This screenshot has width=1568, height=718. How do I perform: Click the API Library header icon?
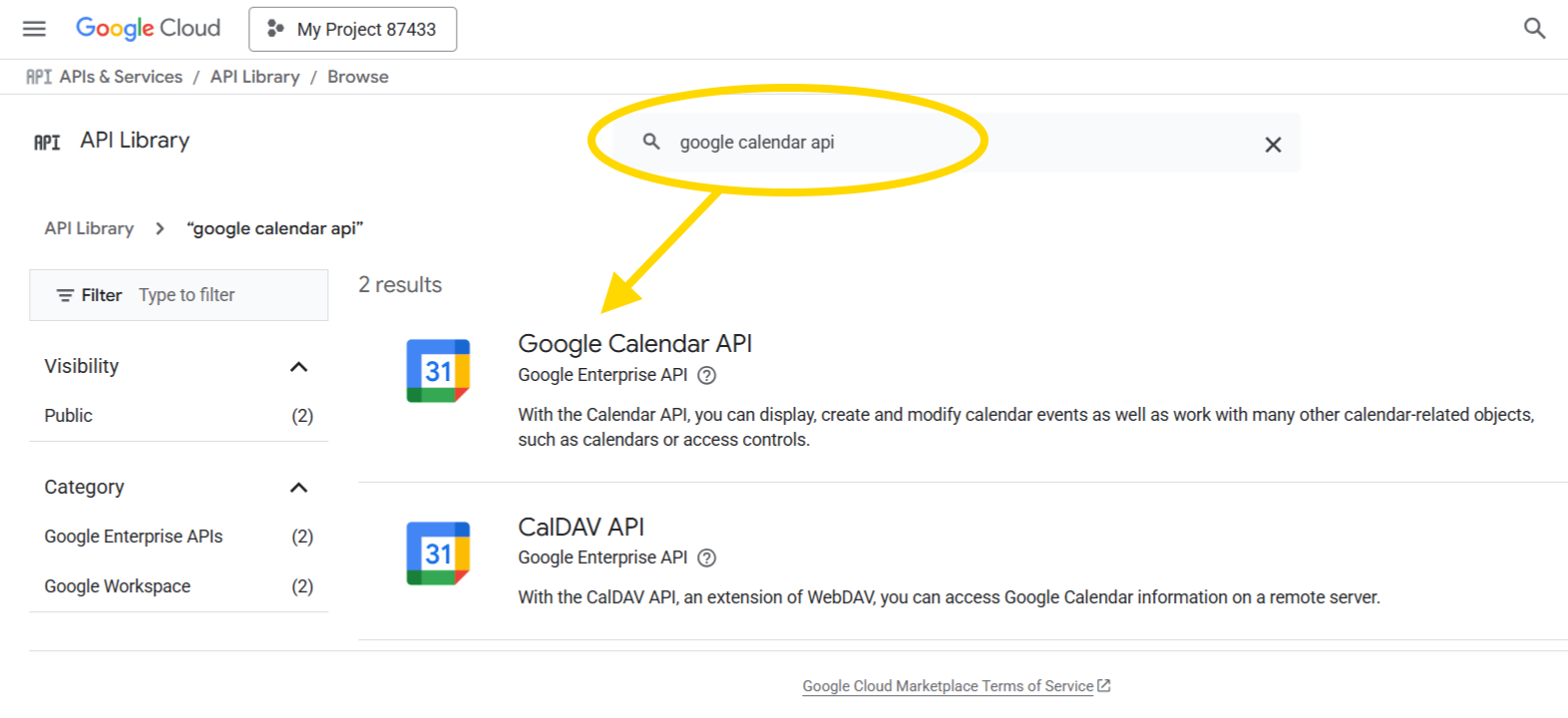46,142
